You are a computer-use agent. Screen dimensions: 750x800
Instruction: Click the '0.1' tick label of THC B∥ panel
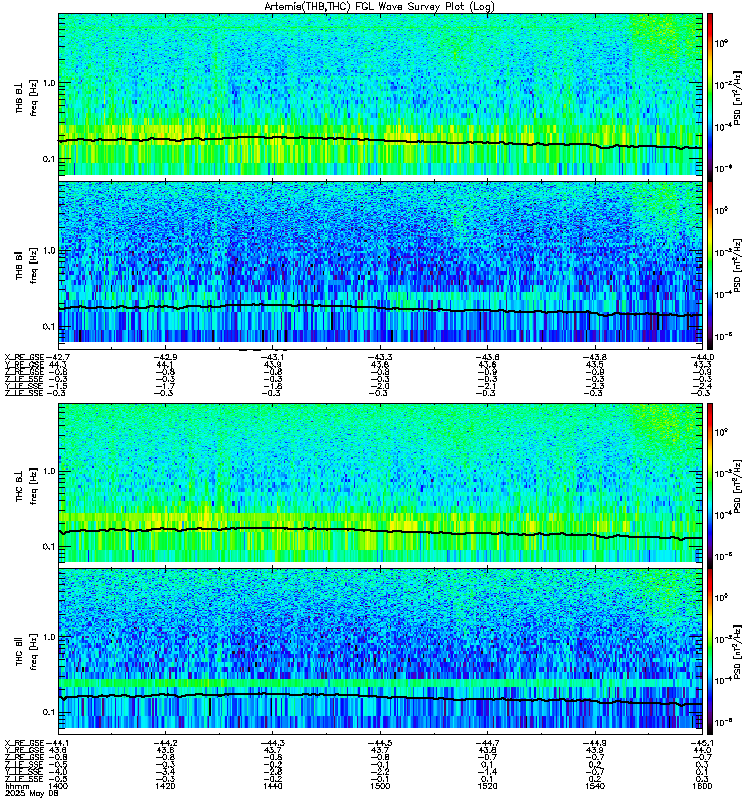tap(49, 713)
